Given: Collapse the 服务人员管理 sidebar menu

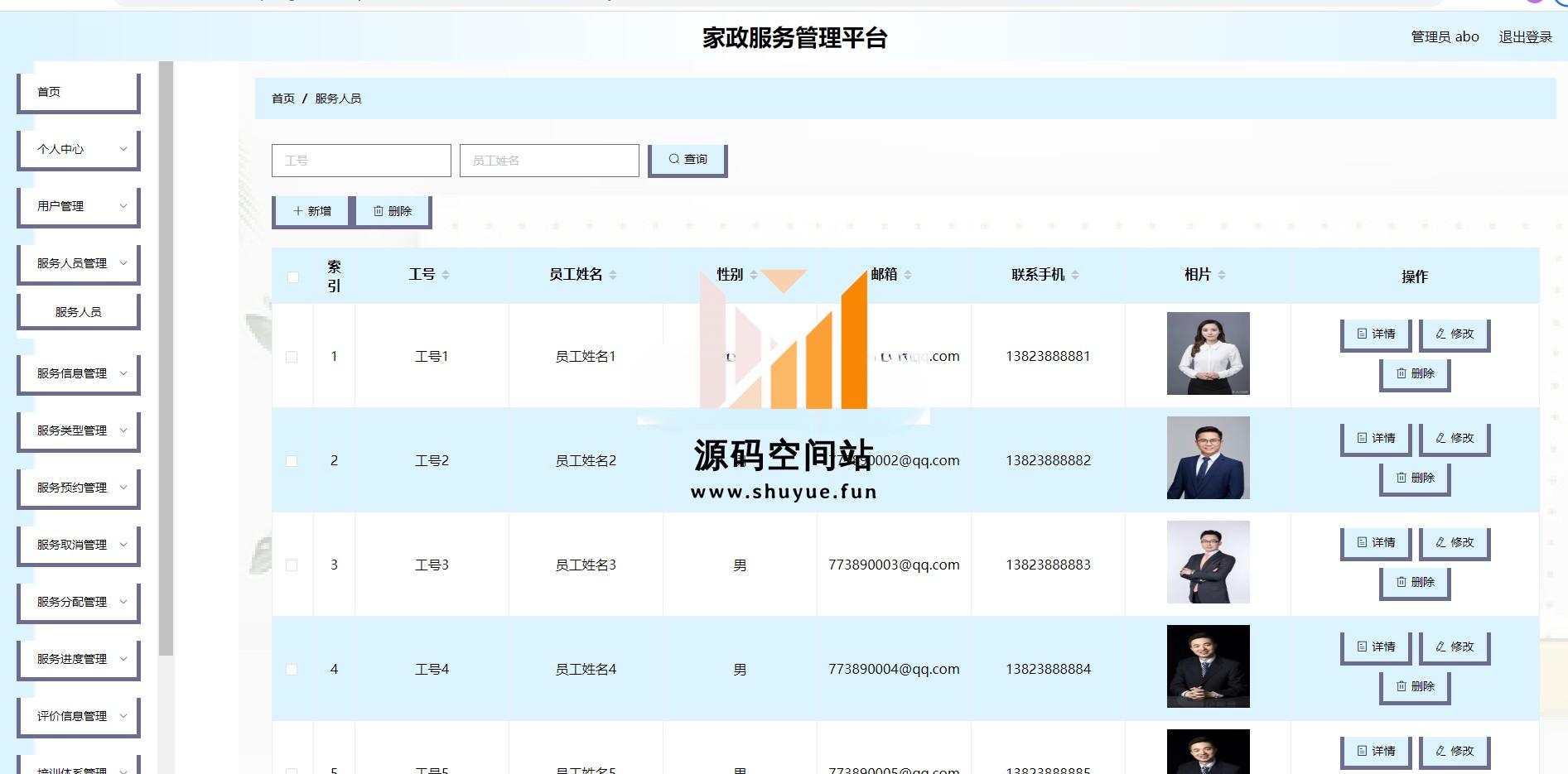Looking at the screenshot, I should pyautogui.click(x=79, y=263).
